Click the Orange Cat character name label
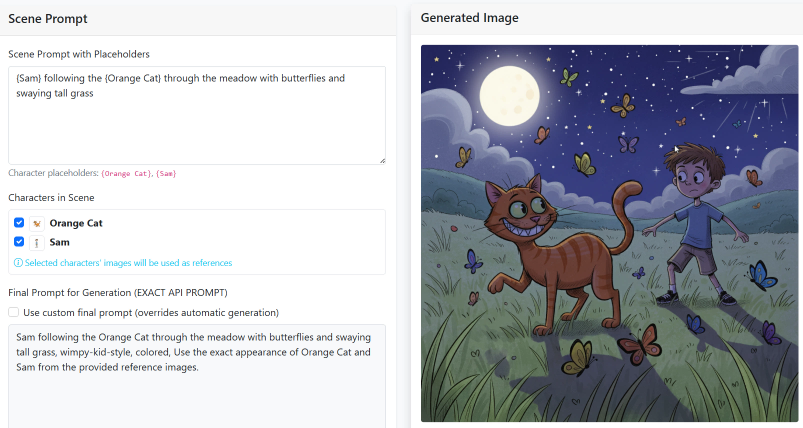 click(76, 223)
